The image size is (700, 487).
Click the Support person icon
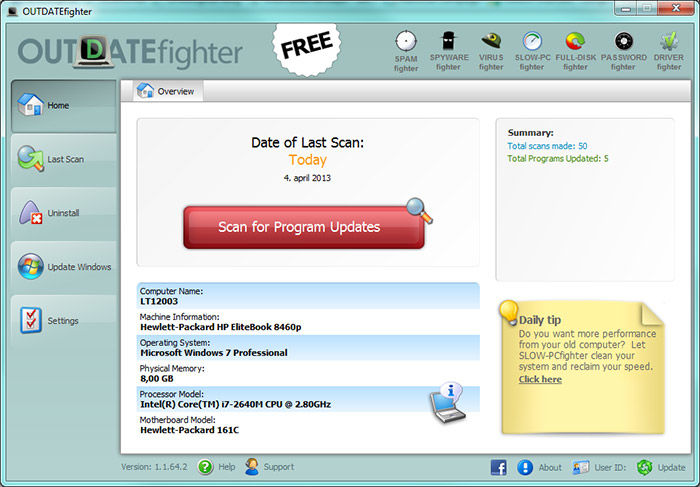tap(252, 467)
